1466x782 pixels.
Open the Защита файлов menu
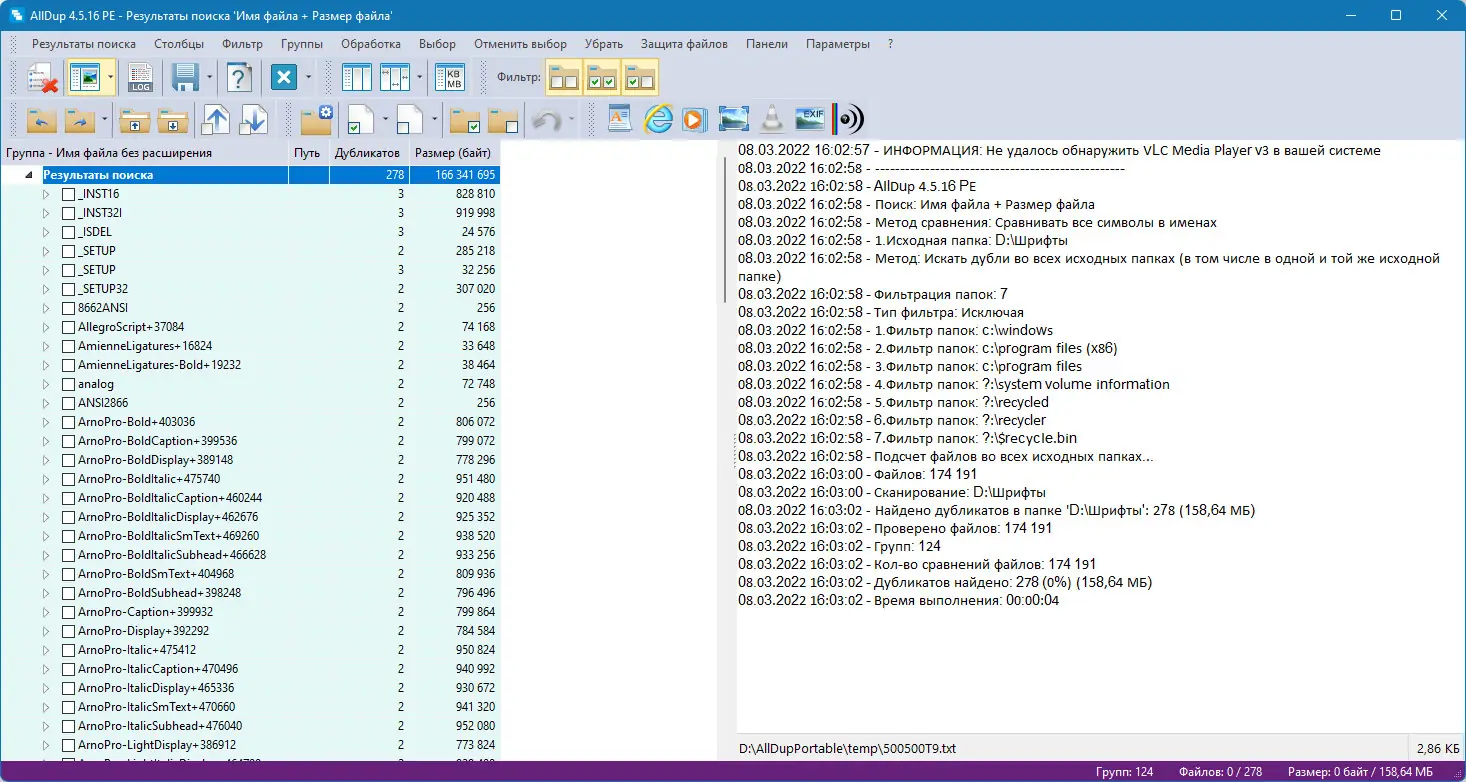(684, 44)
